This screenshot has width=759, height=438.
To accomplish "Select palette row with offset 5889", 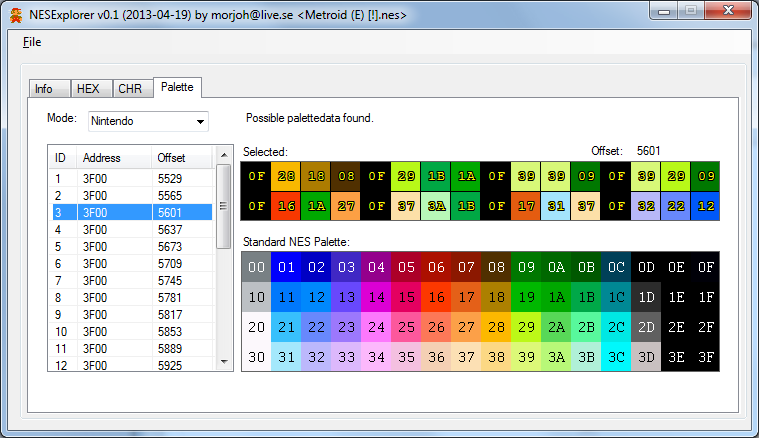I will click(132, 348).
